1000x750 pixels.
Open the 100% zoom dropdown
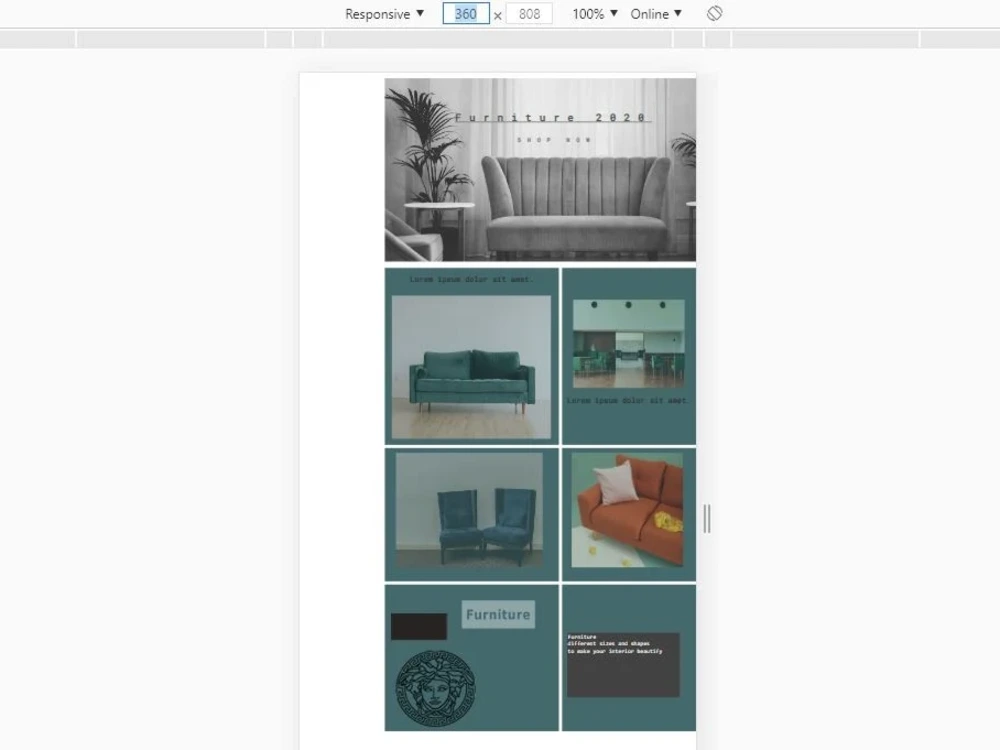pos(594,14)
